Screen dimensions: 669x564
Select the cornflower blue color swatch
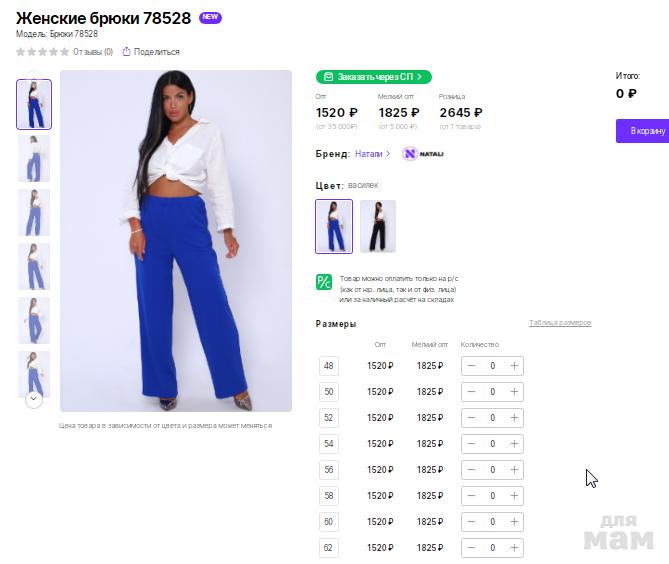(334, 226)
